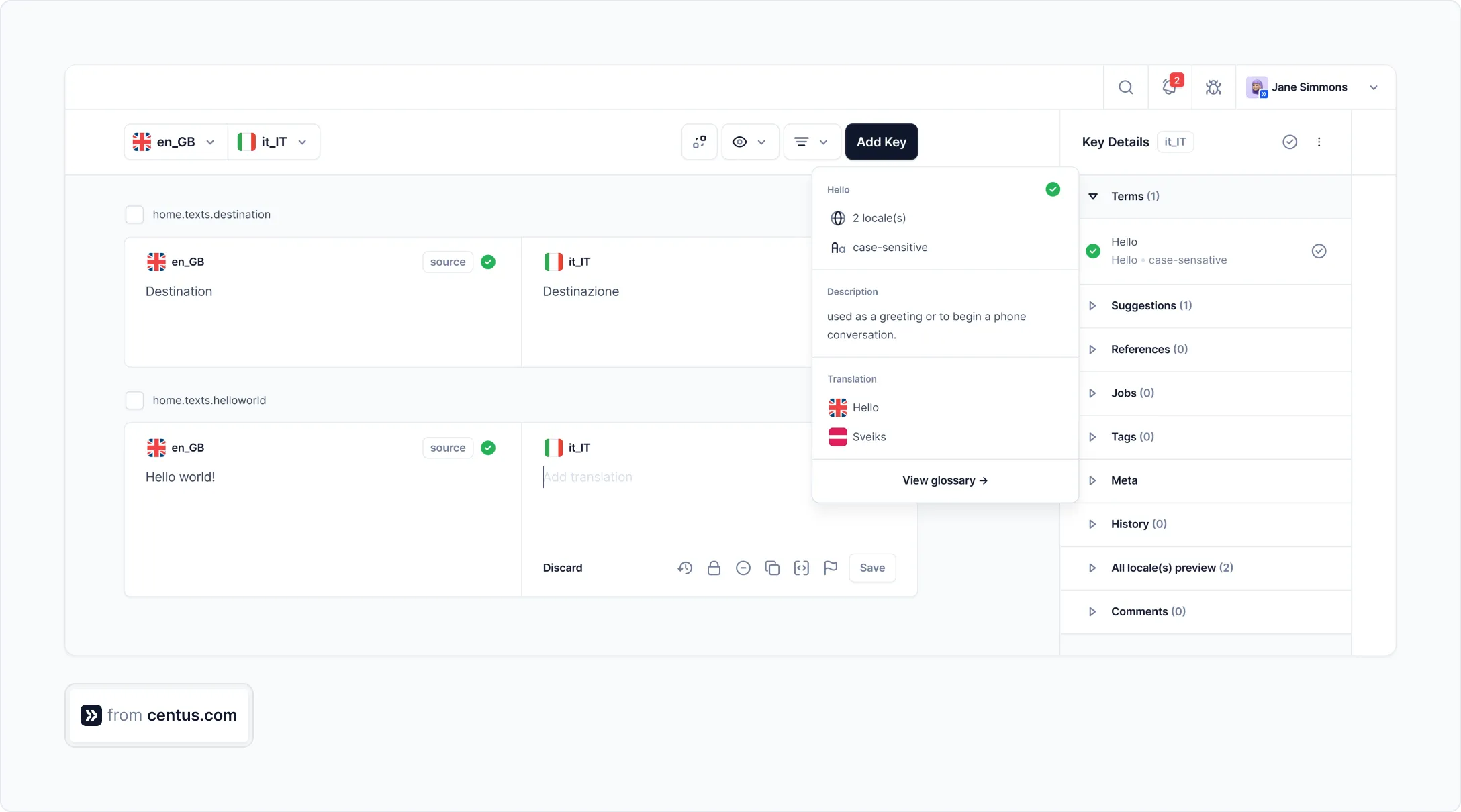Open notifications with badge count 2
The image size is (1461, 812).
(x=1169, y=87)
